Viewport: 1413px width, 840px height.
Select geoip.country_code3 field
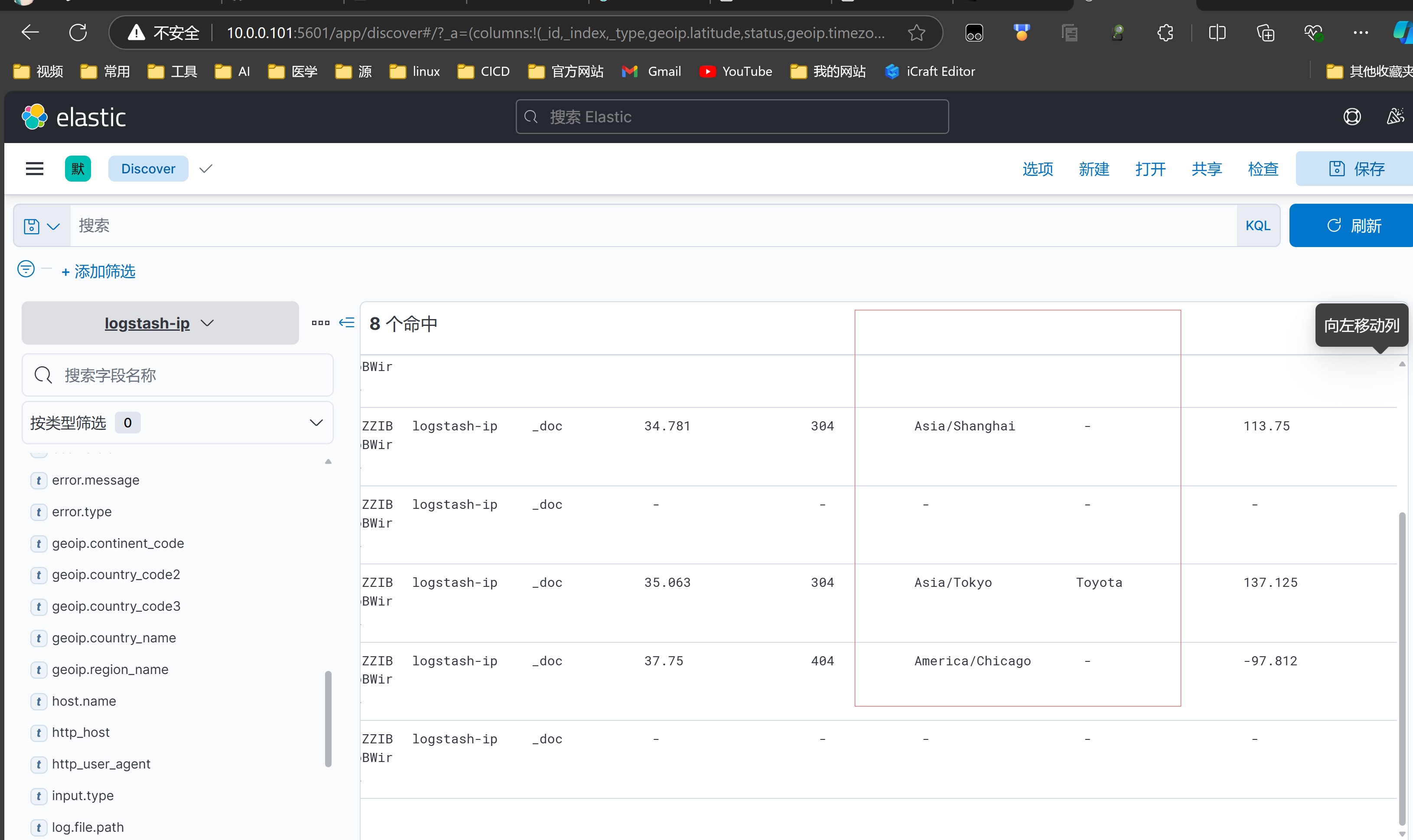click(x=116, y=606)
